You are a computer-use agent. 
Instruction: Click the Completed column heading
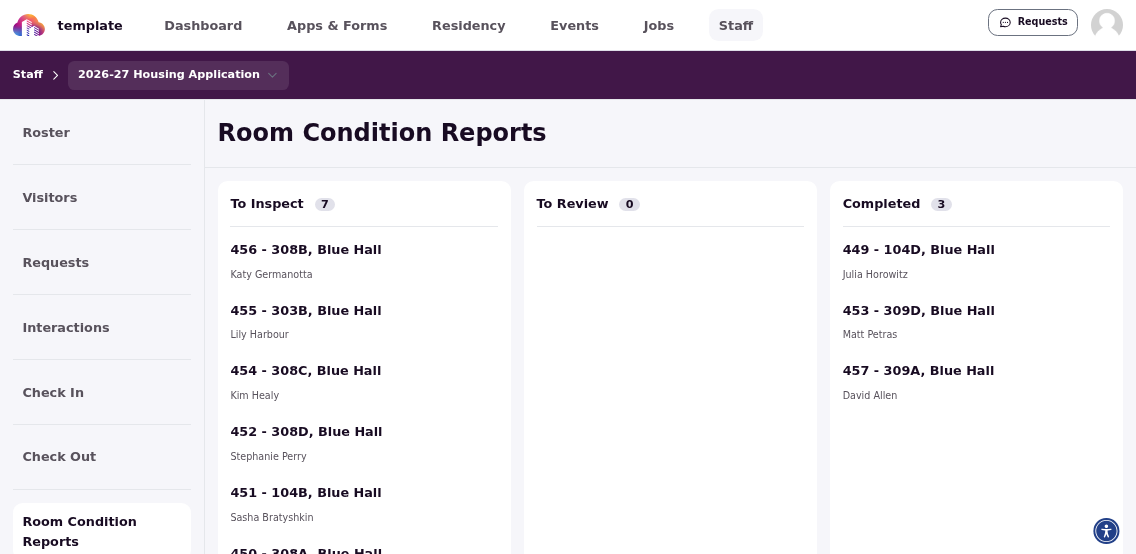click(882, 204)
